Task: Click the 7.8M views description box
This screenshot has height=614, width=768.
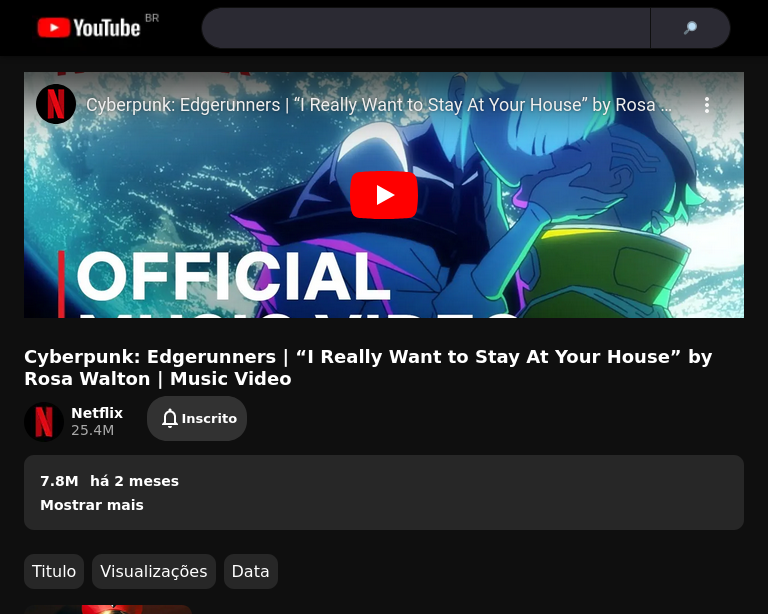Action: coord(384,493)
